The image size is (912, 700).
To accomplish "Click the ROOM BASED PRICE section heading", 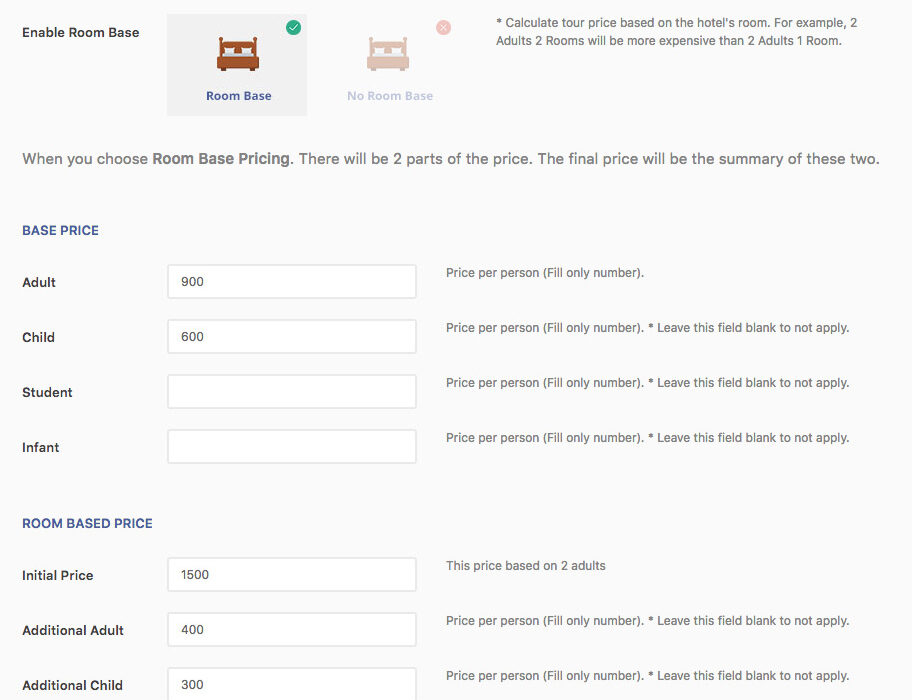I will click(x=87, y=523).
